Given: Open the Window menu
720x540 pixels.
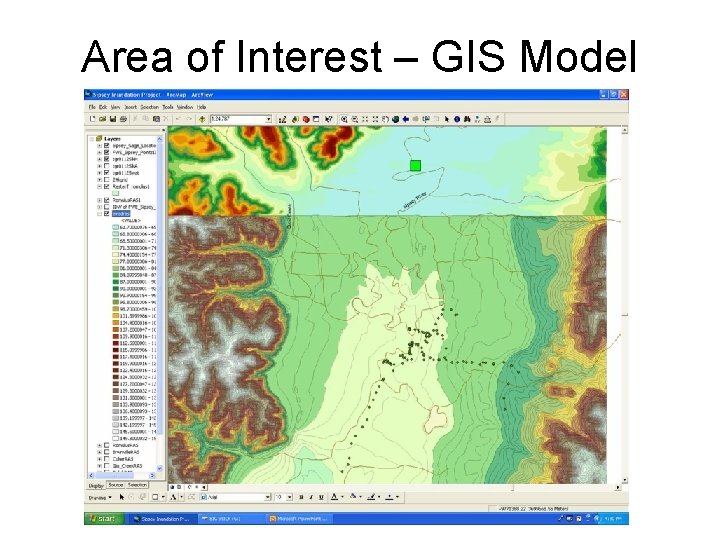Looking at the screenshot, I should point(185,107).
